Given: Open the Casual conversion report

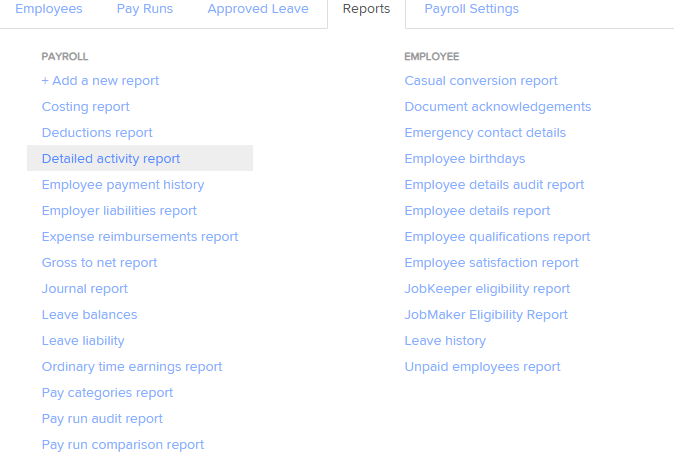Looking at the screenshot, I should [481, 81].
